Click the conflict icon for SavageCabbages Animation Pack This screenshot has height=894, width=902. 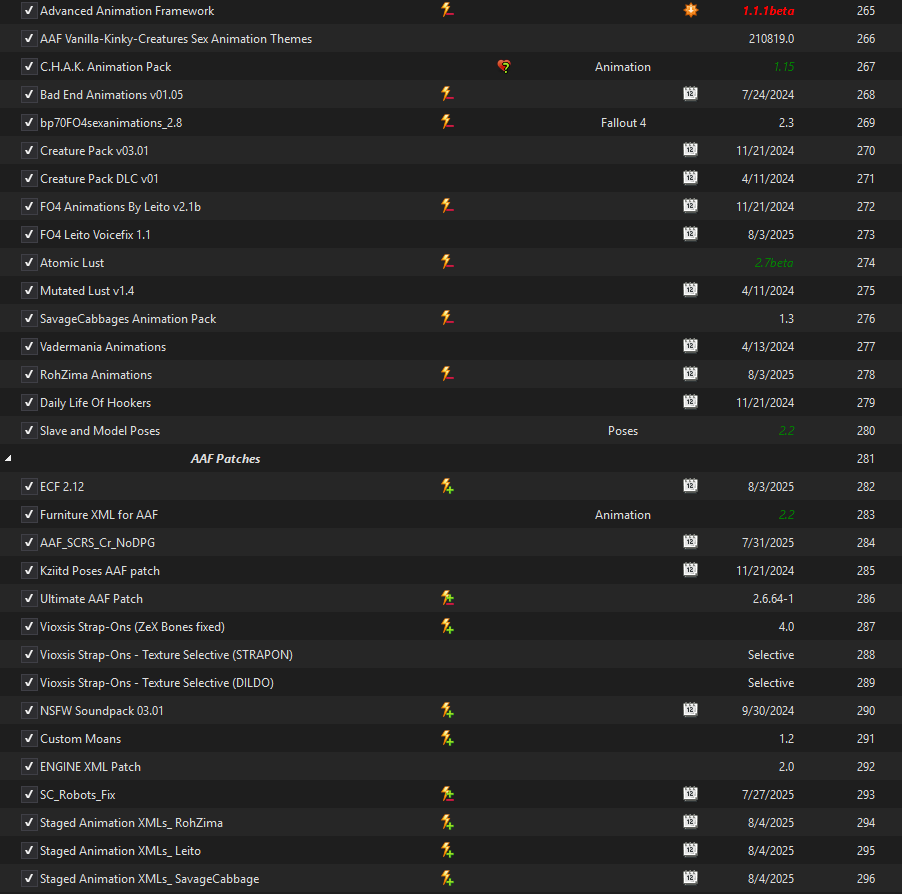[x=447, y=318]
